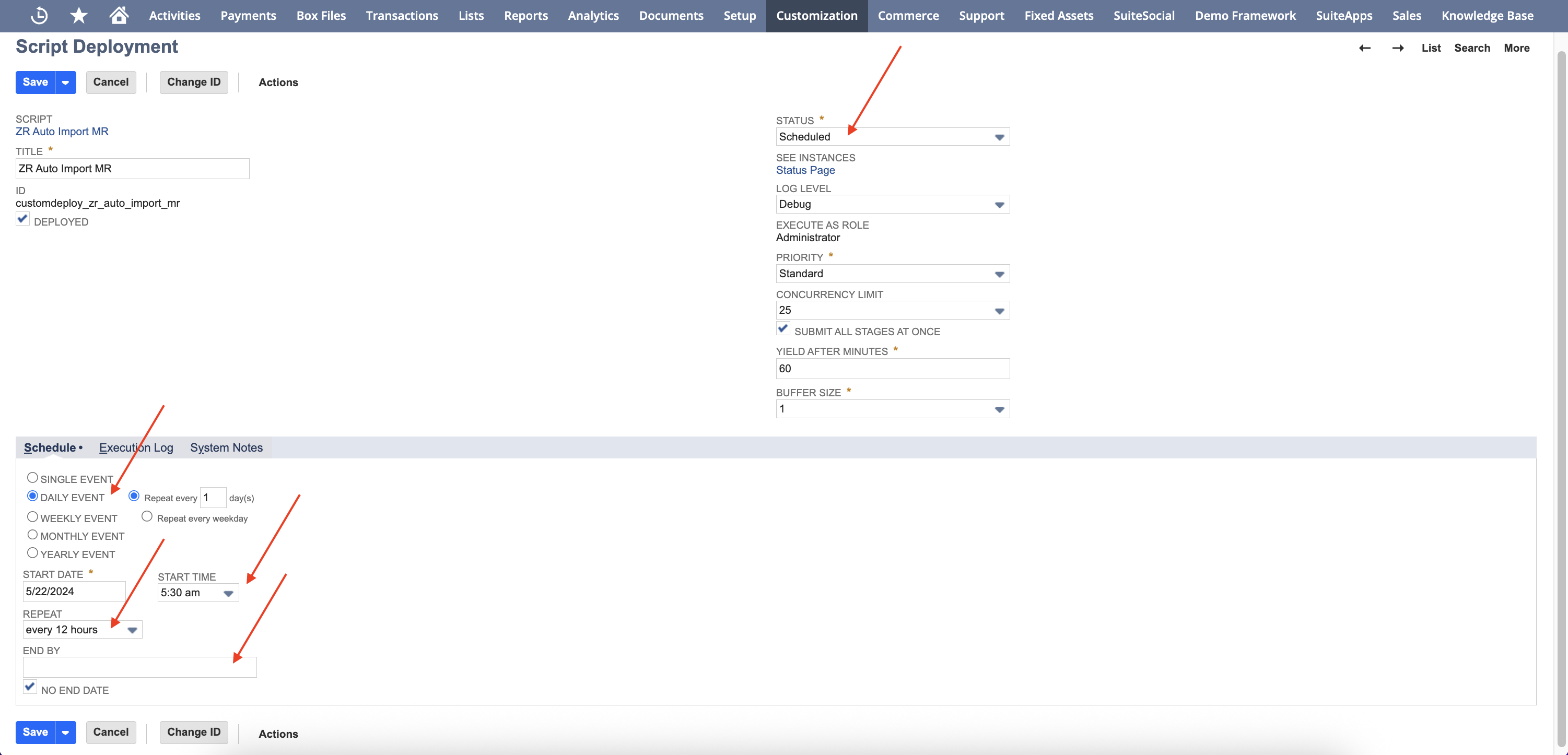The height and width of the screenshot is (755, 1568).
Task: Click the List link in header
Action: click(x=1431, y=48)
